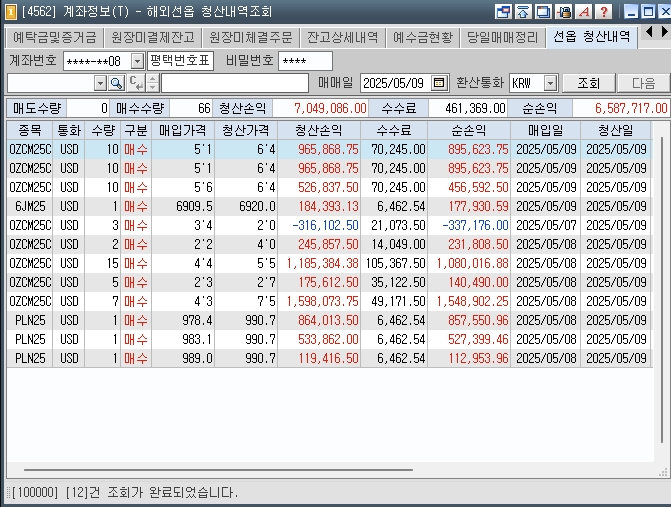The image size is (671, 507).
Task: Click the 청산가격 column header
Action: (x=246, y=130)
